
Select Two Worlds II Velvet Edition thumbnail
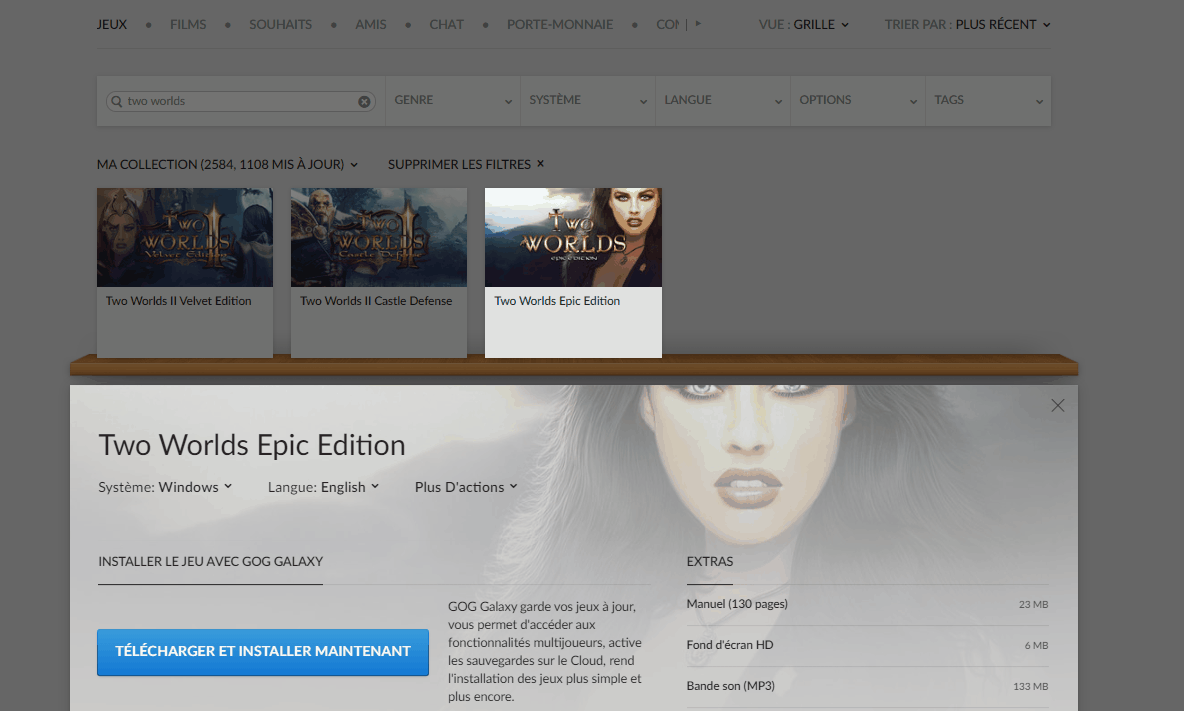click(x=185, y=237)
